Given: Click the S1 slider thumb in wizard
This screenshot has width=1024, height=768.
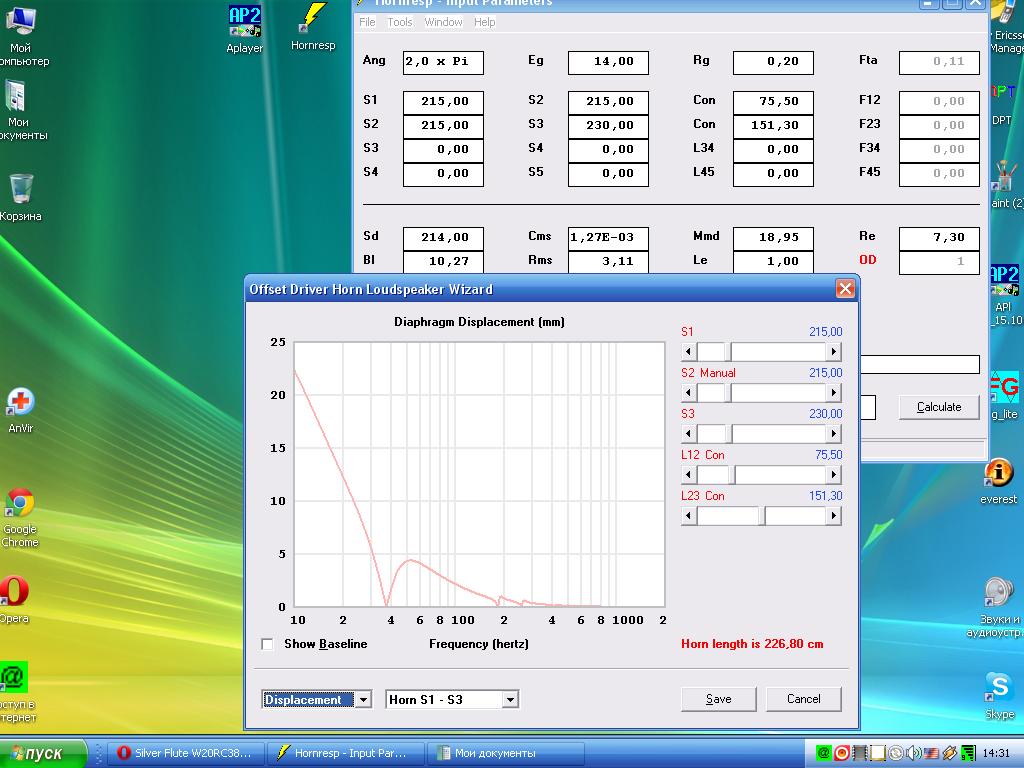Looking at the screenshot, I should pos(728,352).
